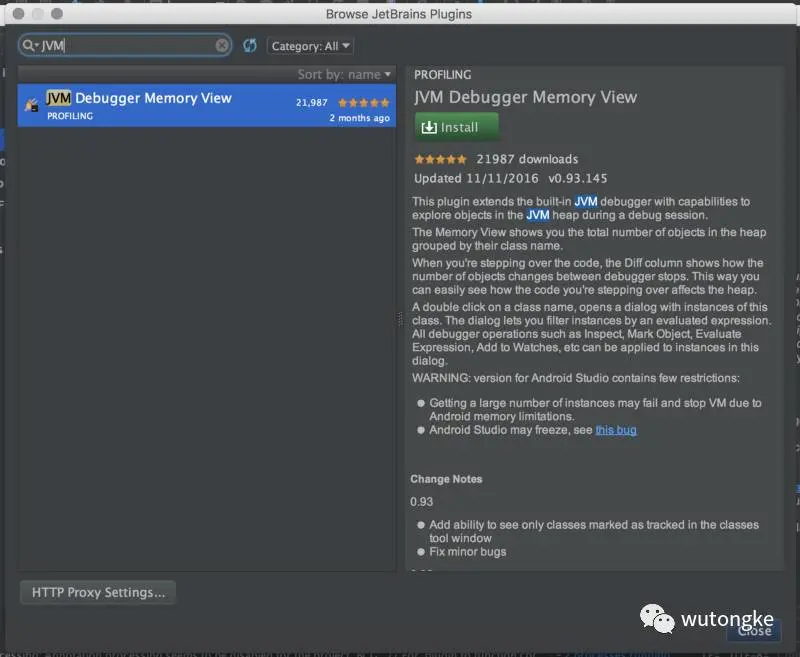Viewport: 800px width, 657px height.
Task: Click the plugin icon beside JVM Debugger
Action: coord(32,105)
